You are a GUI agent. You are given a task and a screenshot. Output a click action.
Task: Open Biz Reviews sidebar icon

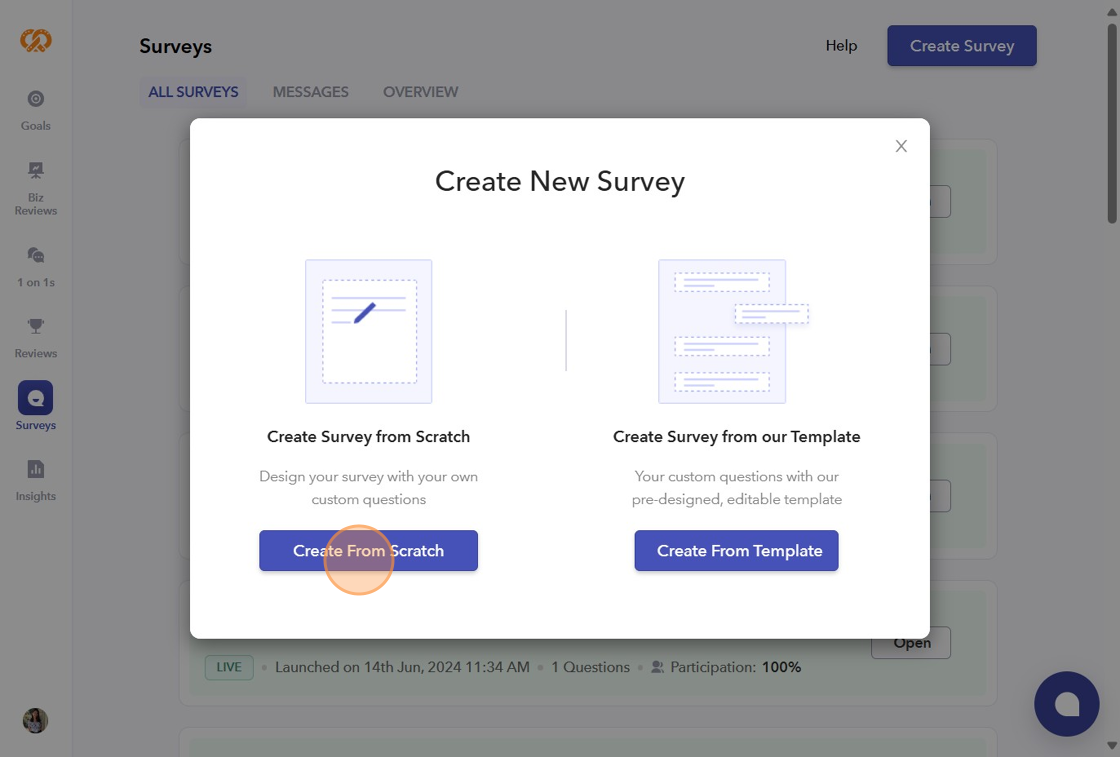pyautogui.click(x=36, y=171)
